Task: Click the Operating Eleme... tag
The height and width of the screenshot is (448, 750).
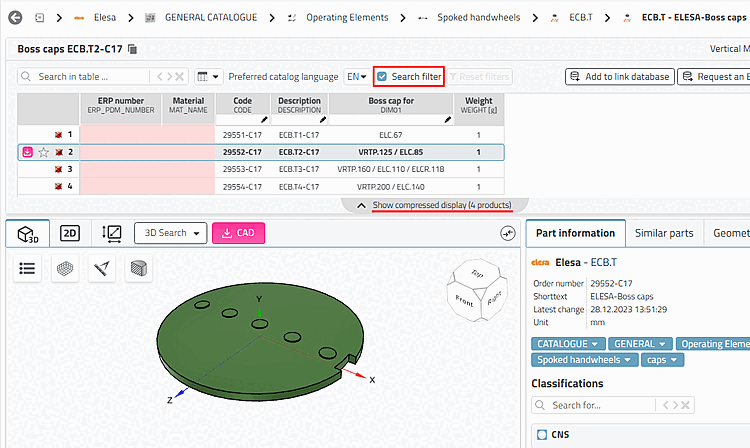Action: coord(713,344)
